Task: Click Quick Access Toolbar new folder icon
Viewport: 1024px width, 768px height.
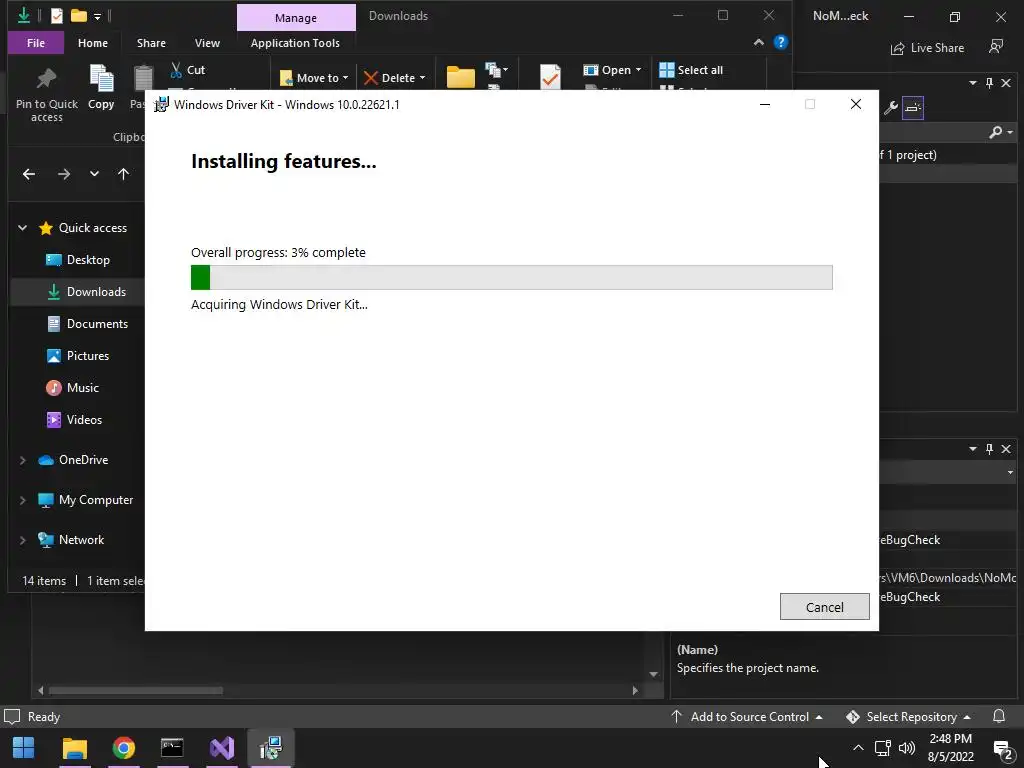Action: click(78, 15)
